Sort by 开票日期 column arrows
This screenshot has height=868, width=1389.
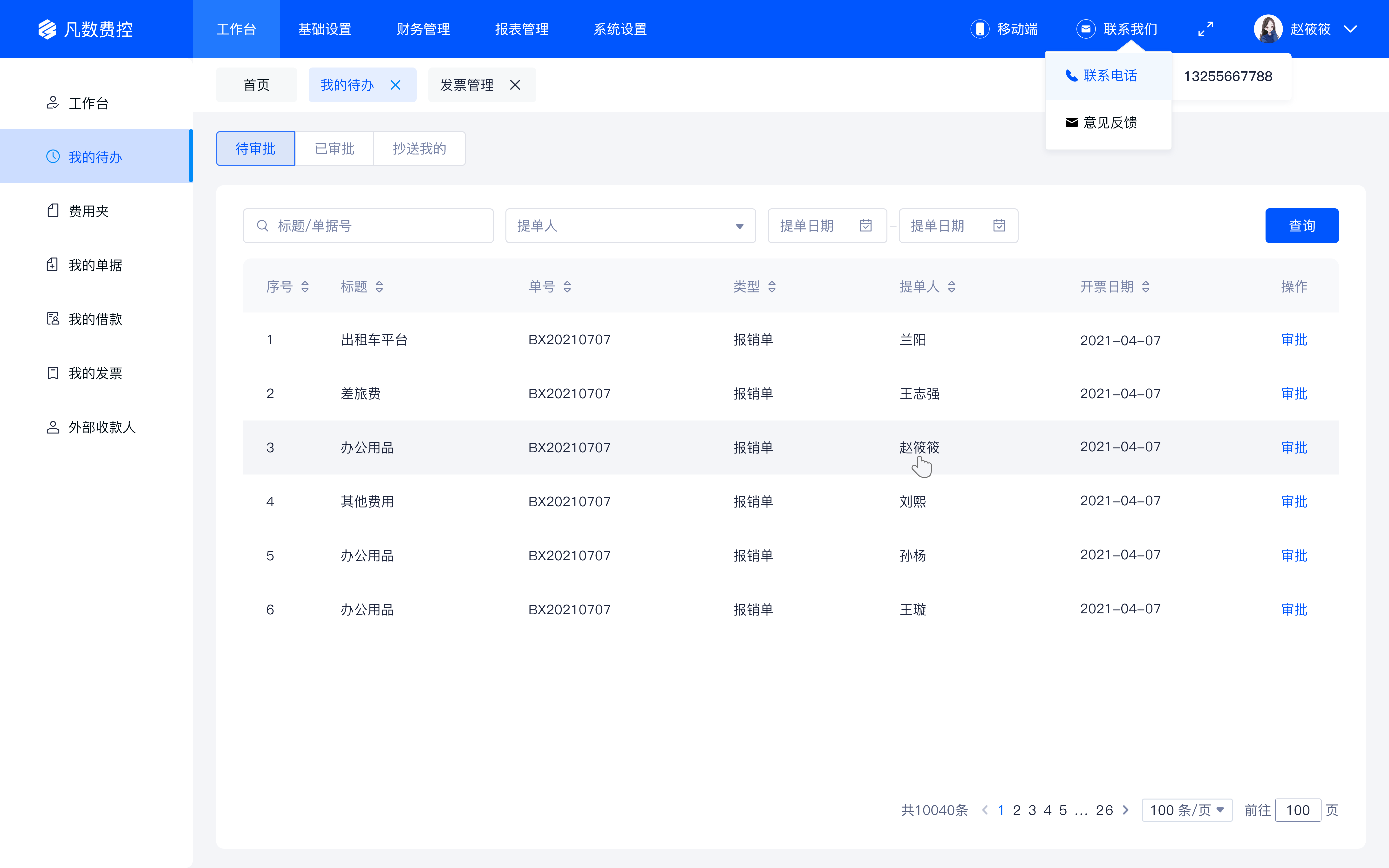pyautogui.click(x=1146, y=286)
